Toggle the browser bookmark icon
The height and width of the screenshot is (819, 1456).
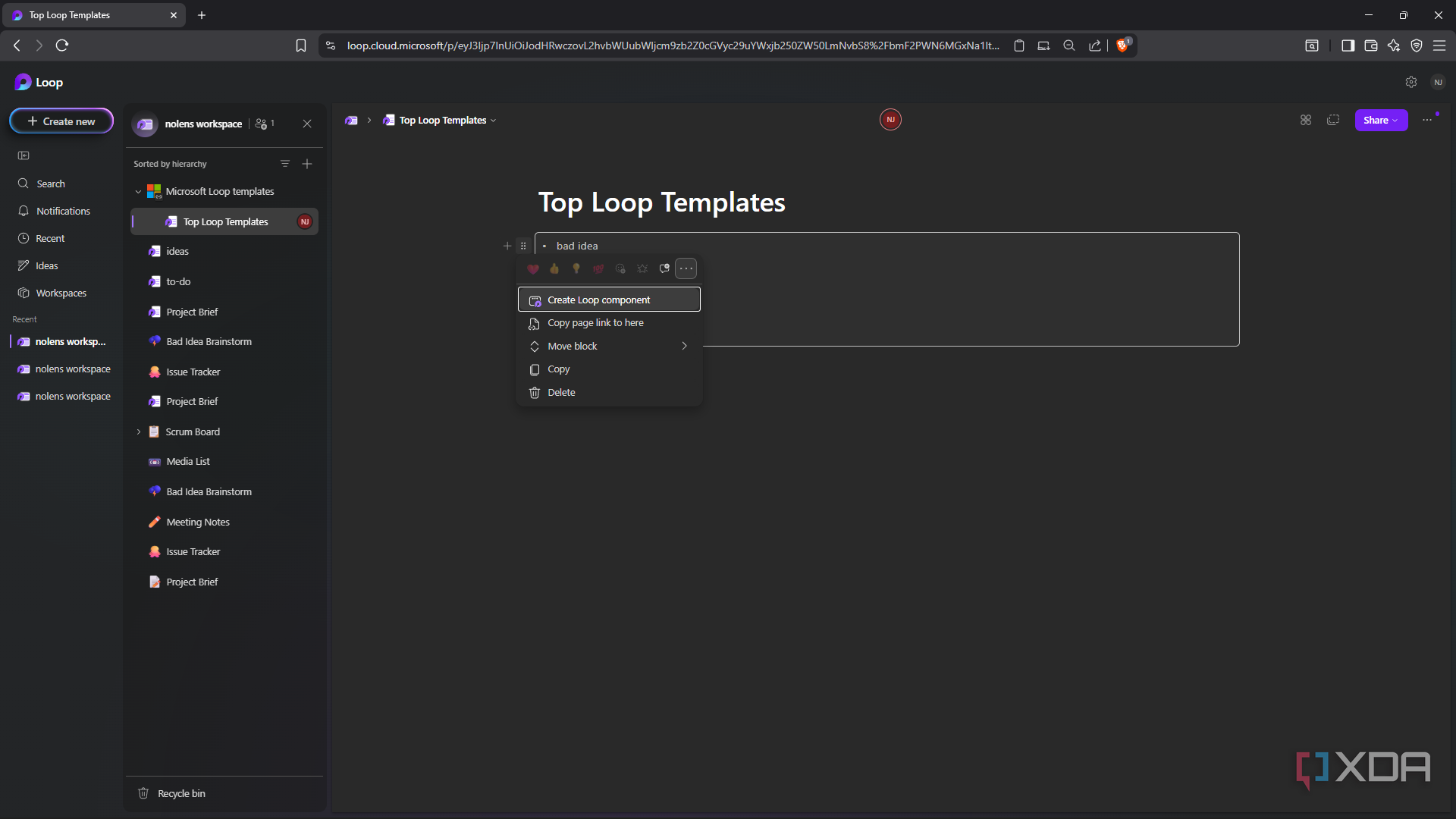tap(301, 45)
